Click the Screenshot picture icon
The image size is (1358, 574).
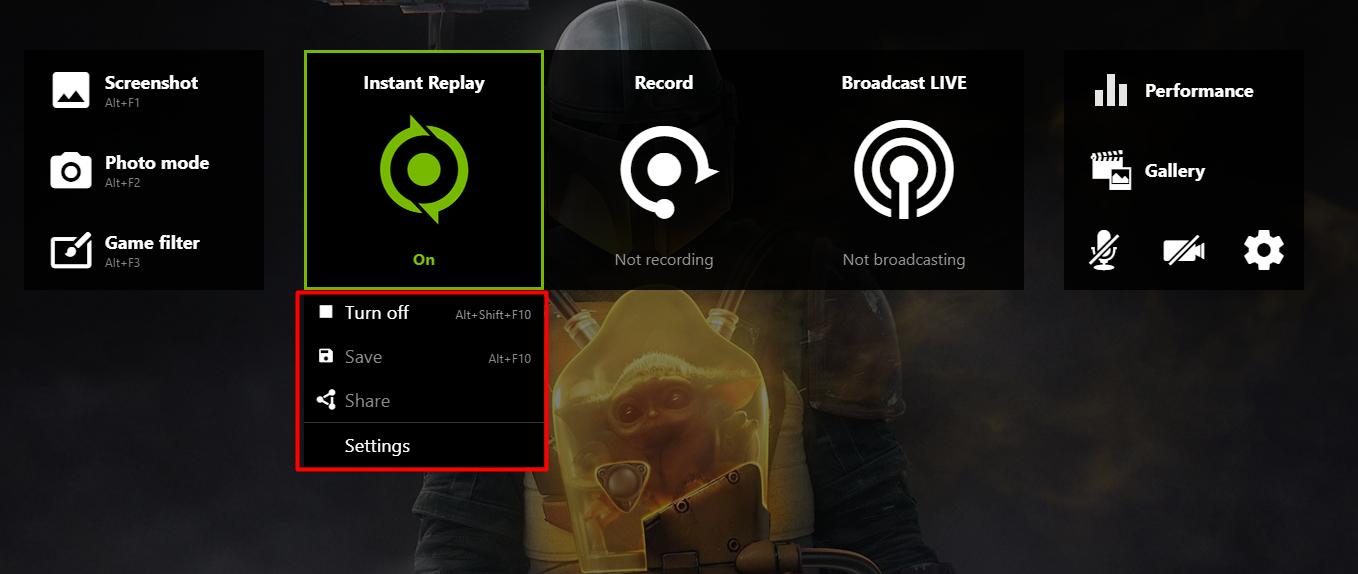(71, 90)
